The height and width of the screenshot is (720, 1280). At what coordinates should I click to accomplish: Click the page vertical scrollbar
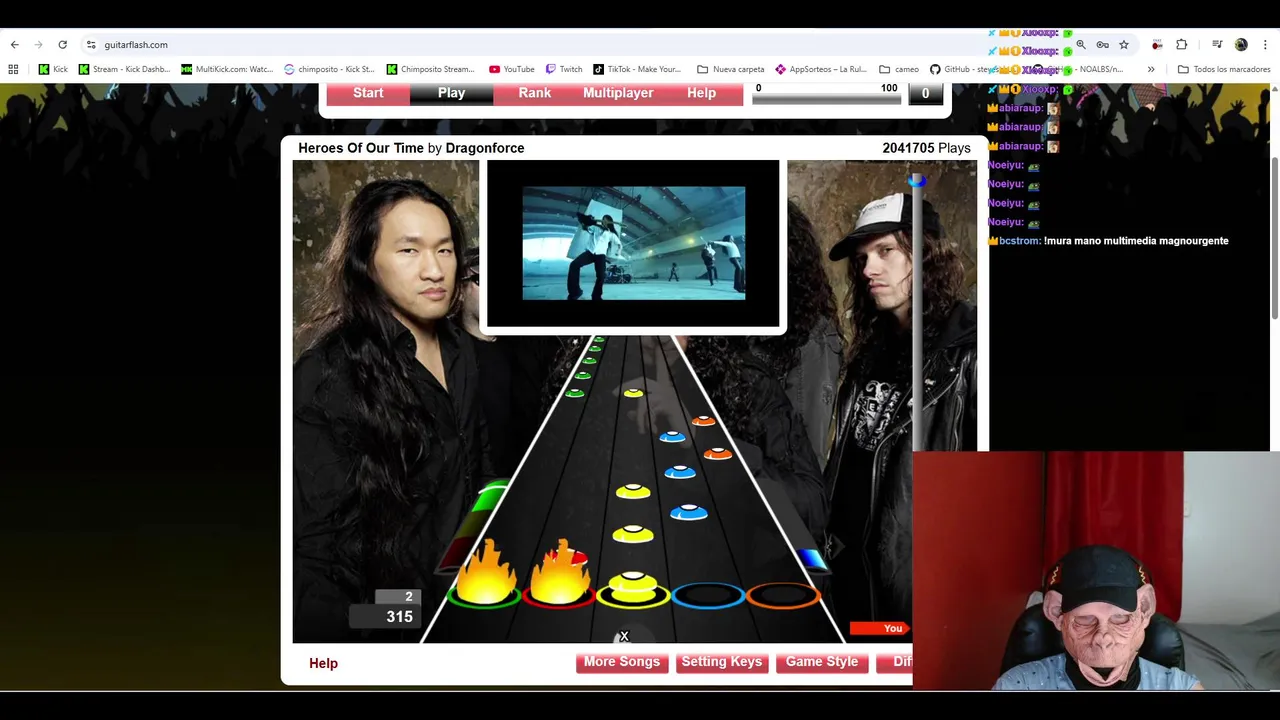coord(1274,239)
